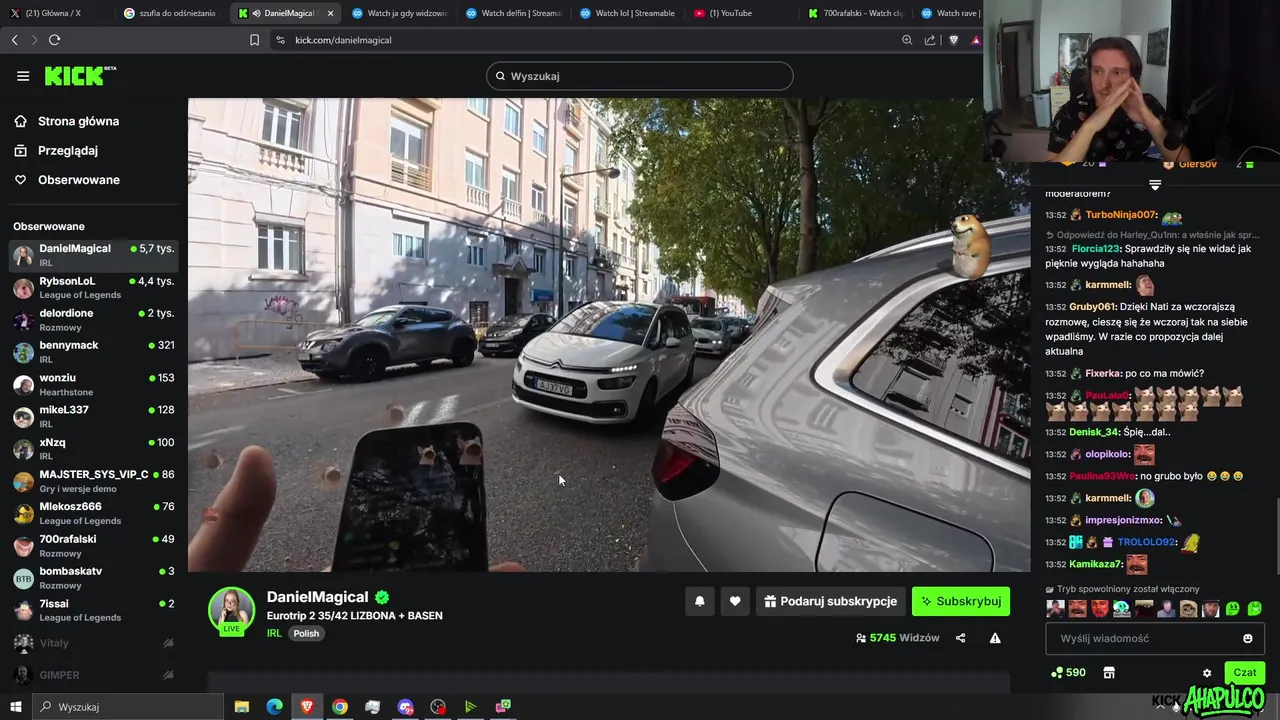1280x720 pixels.
Task: Open 700rafalski channel from sidebar
Action: click(x=94, y=545)
